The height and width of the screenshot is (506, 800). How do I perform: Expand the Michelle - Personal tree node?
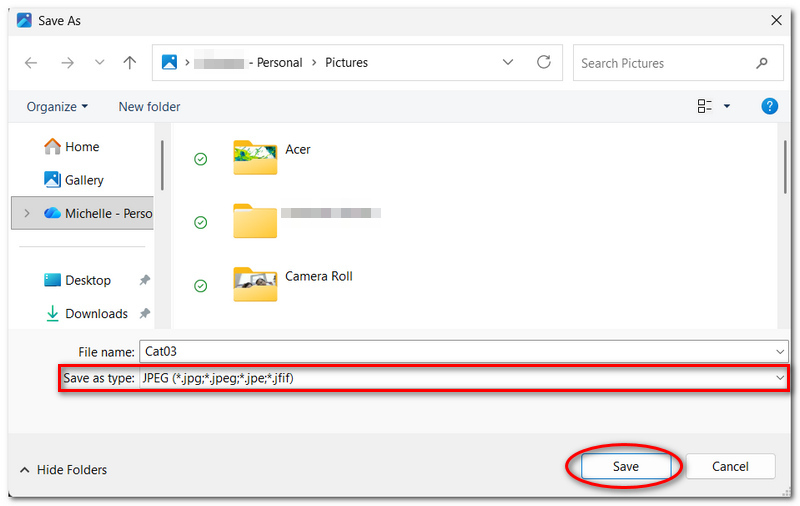pos(27,213)
